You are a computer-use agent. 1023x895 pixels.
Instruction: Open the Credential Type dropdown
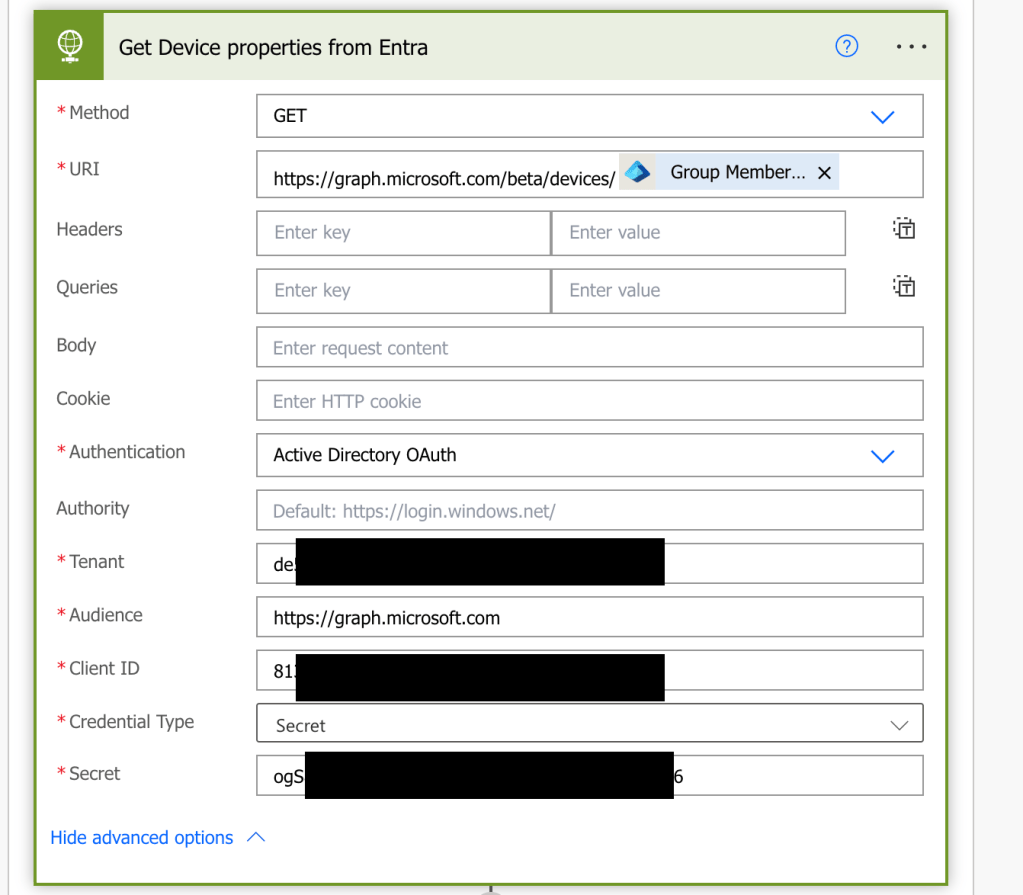tap(589, 725)
